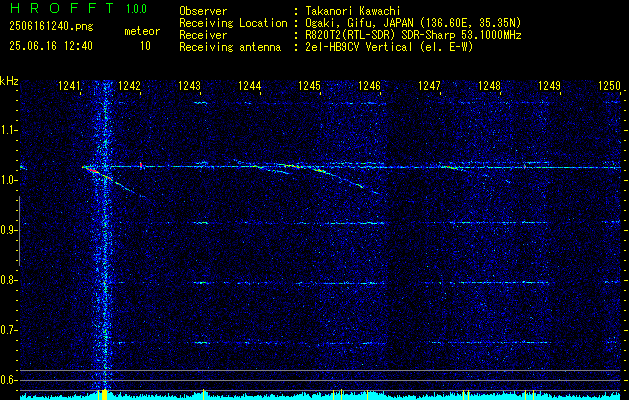
Task: Click the 0.8 frequency axis label
Action: pyautogui.click(x=8, y=280)
